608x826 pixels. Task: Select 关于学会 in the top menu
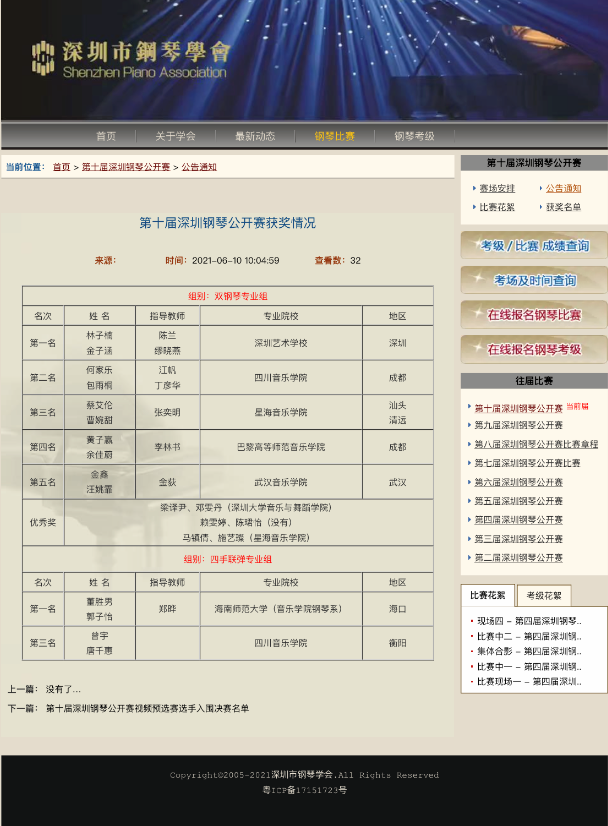(x=175, y=136)
